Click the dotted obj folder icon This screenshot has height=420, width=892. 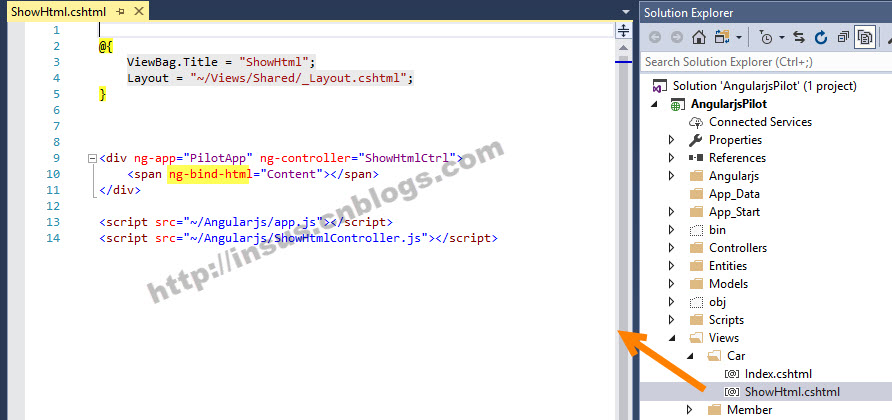696,302
